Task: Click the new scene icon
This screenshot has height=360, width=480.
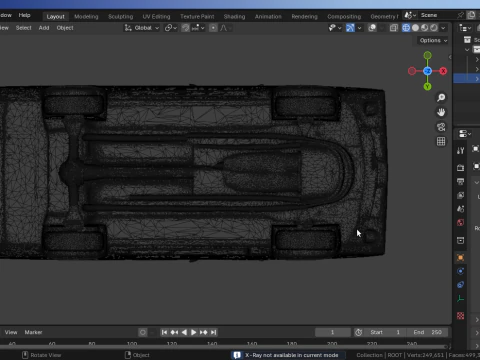Action: 471,15
